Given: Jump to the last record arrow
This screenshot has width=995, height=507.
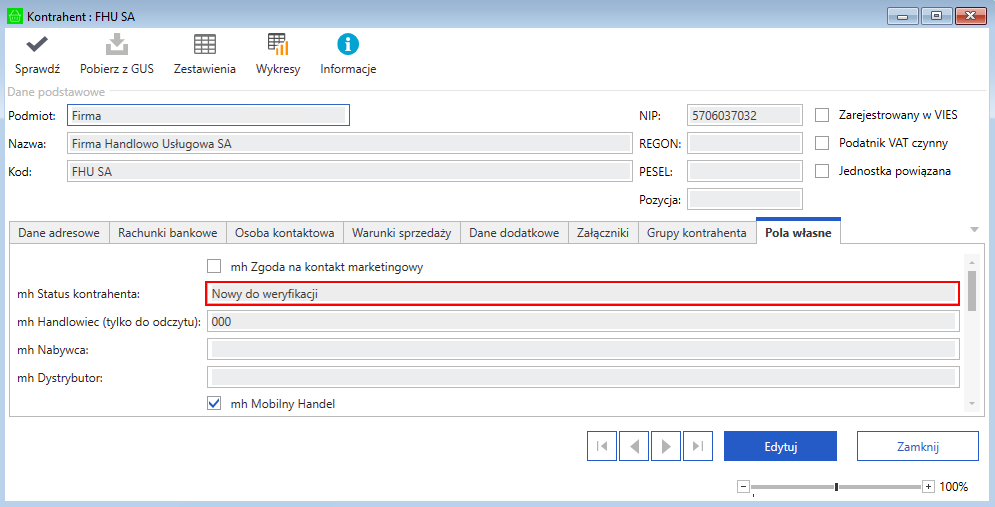Looking at the screenshot, I should tap(698, 446).
